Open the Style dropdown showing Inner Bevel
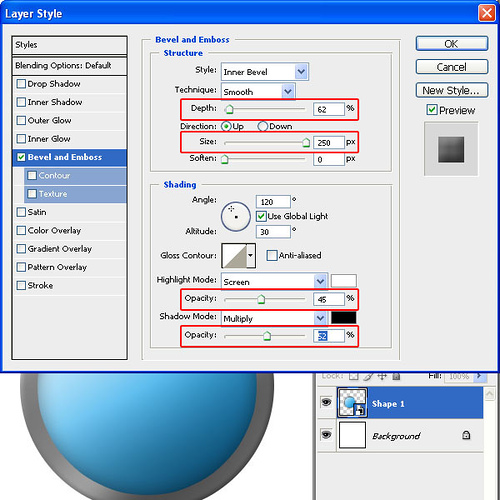 click(x=265, y=72)
